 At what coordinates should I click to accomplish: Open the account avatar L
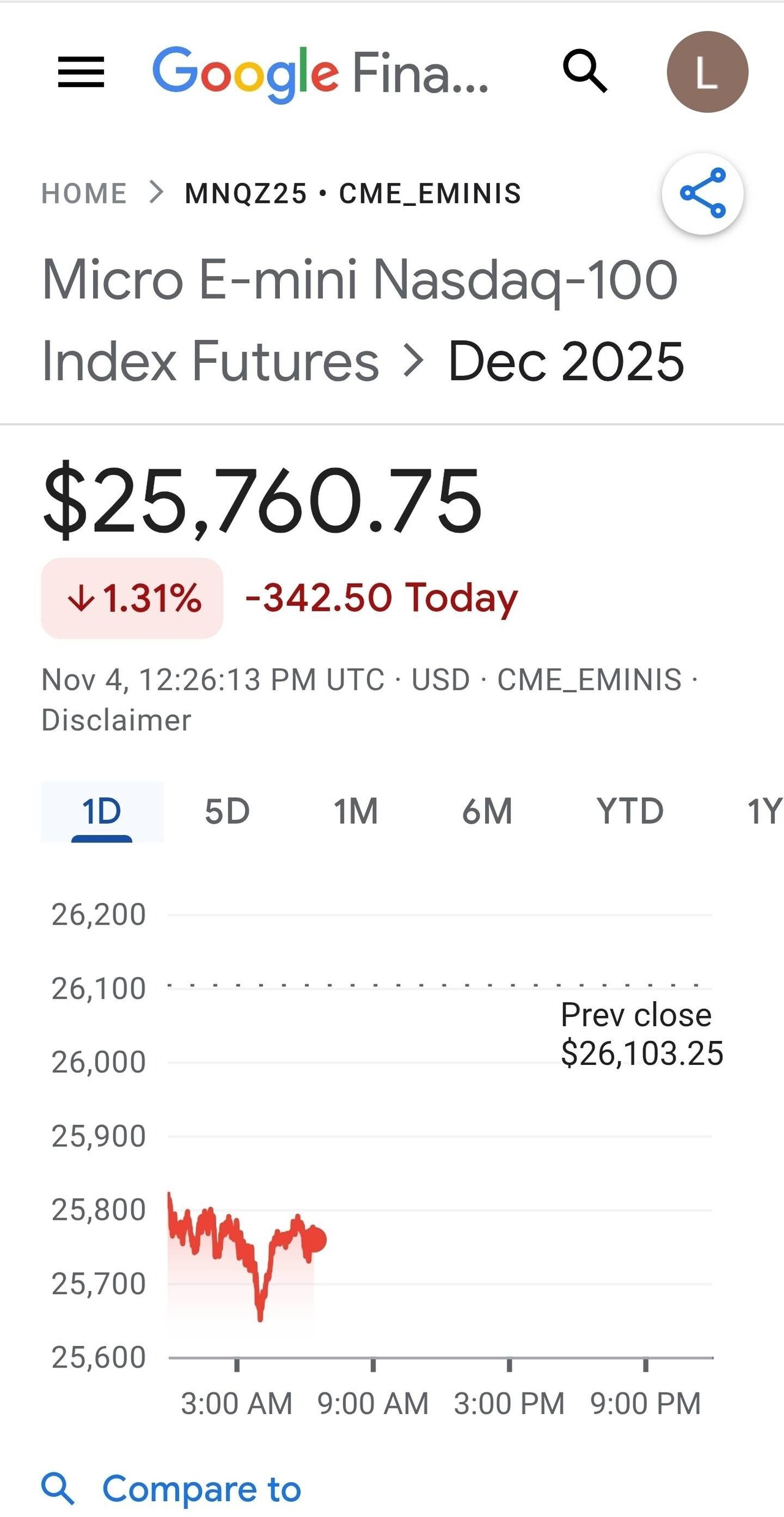(x=707, y=72)
